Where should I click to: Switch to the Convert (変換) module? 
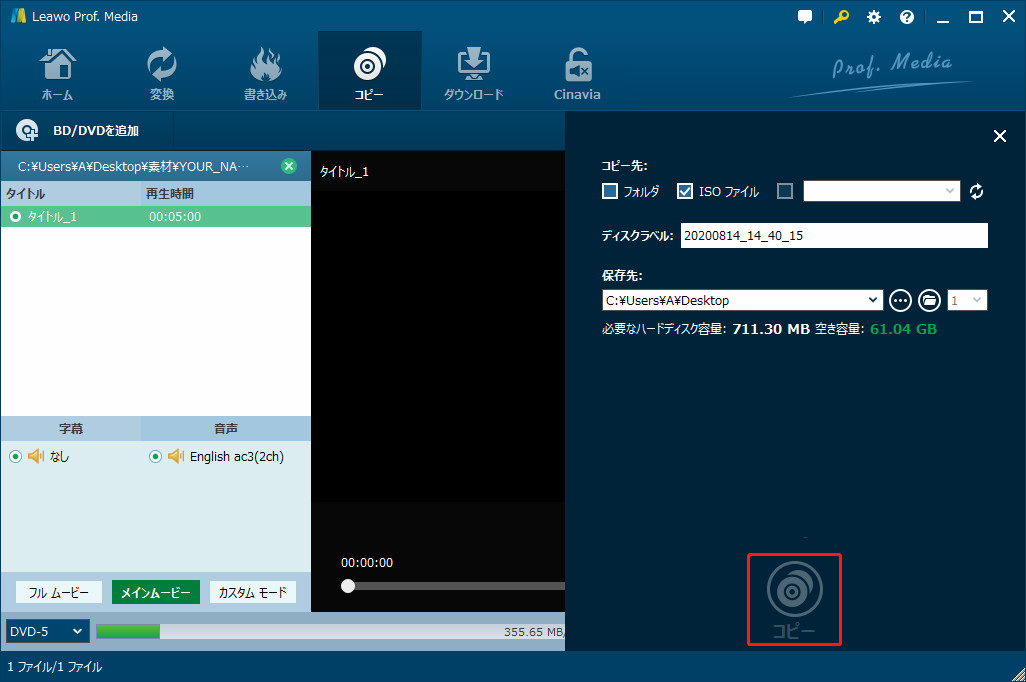pos(162,72)
